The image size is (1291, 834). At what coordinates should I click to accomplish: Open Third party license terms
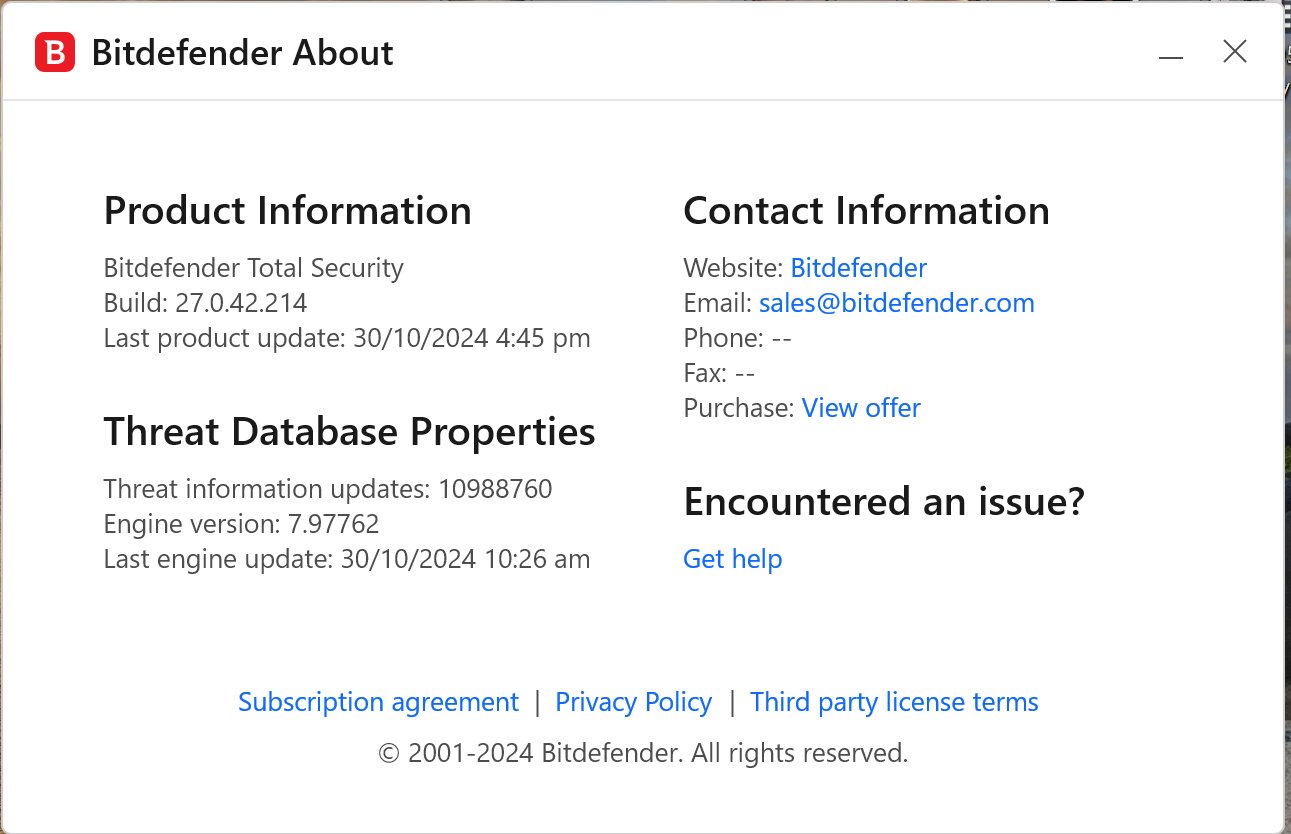tap(894, 702)
